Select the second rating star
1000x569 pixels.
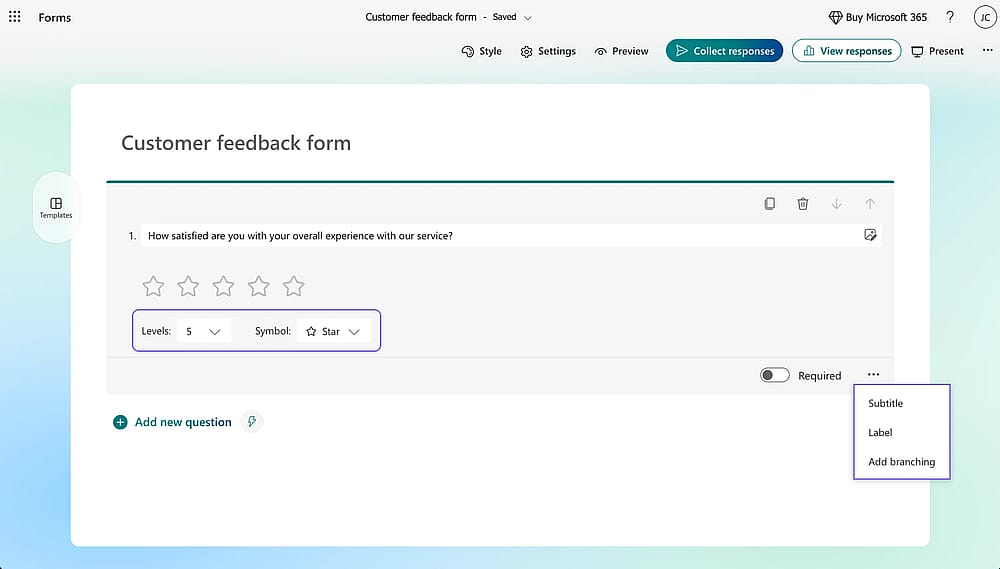click(x=188, y=286)
